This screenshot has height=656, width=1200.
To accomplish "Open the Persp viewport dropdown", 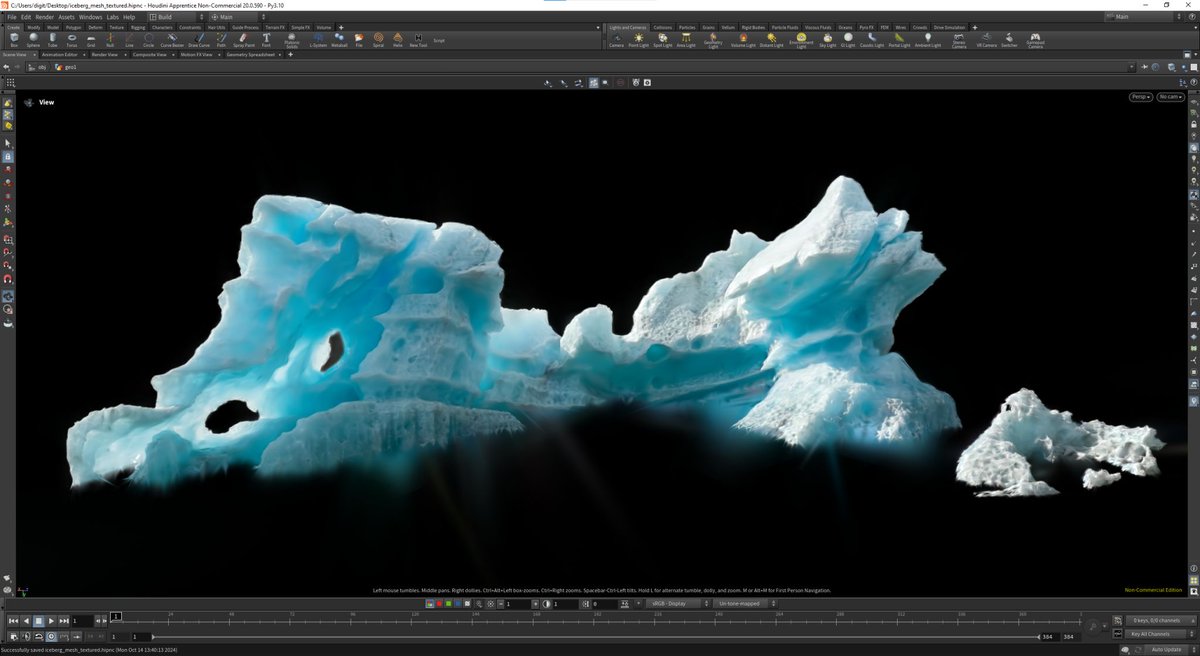I will 1141,97.
